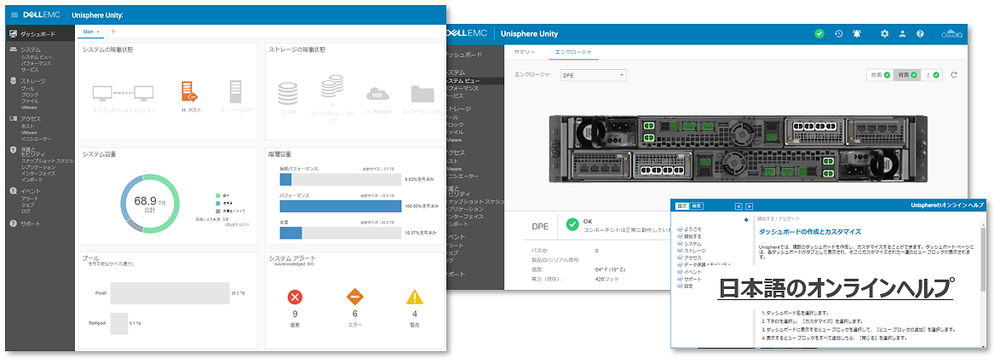Go forward with help window next arrow
Screen dimensions: 1000x364
(x=749, y=206)
